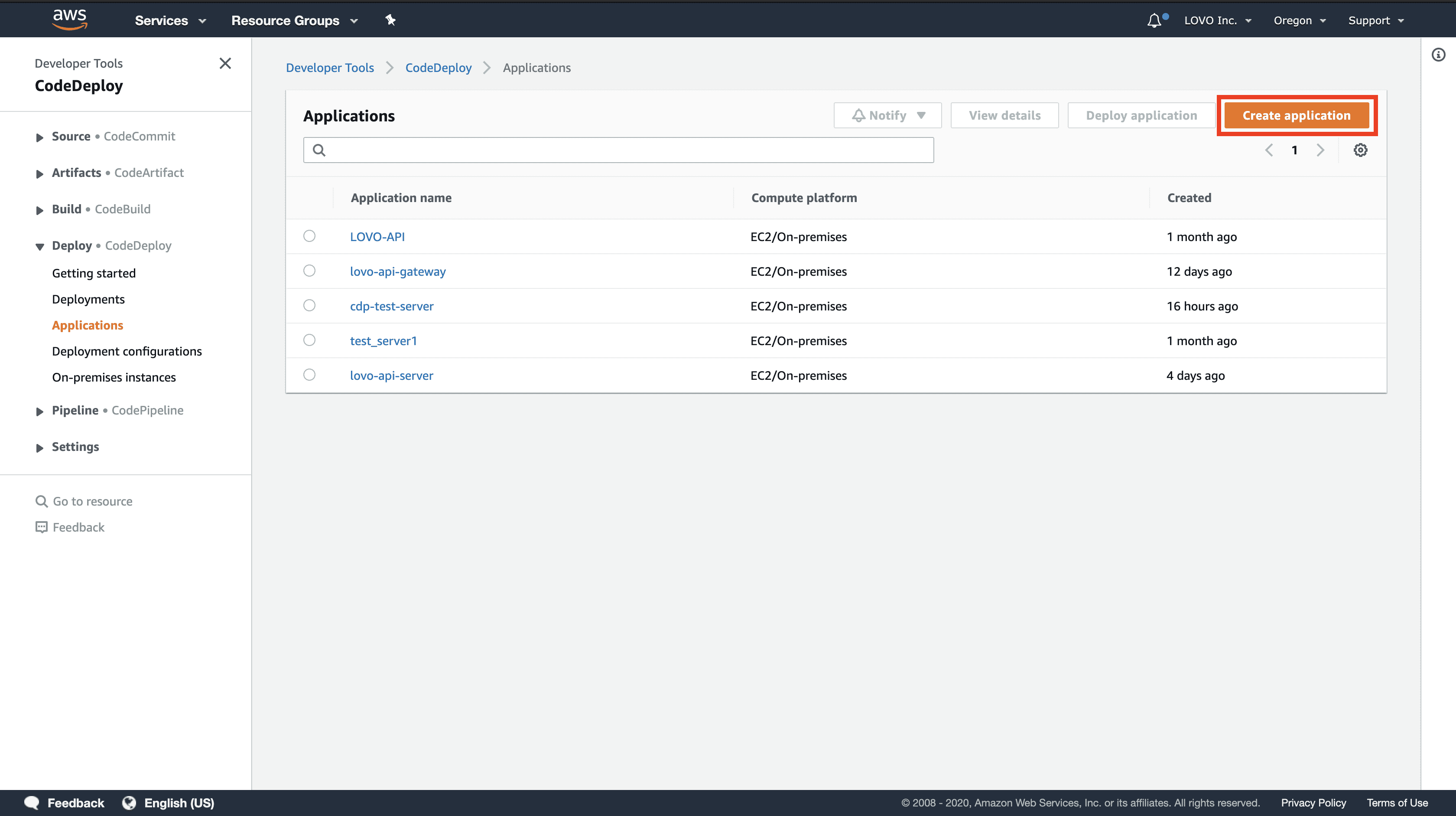Screen dimensions: 1456x816
Task: Close the Developer Tools sidebar with X
Action: tap(225, 63)
